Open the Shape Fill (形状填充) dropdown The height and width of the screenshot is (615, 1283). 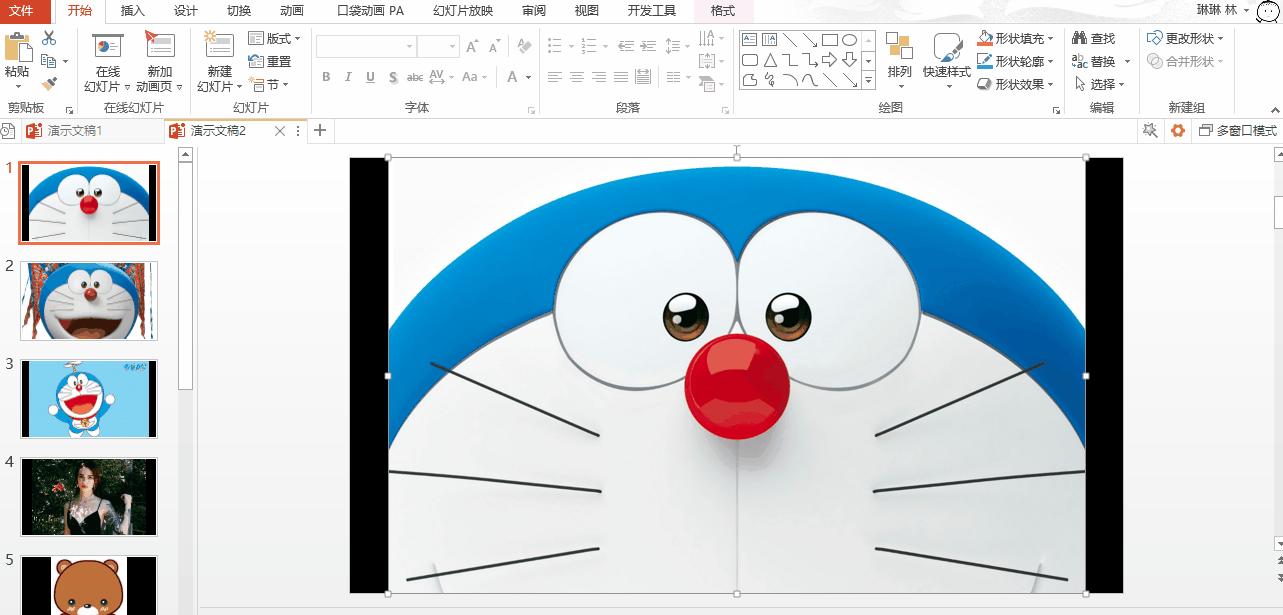(1013, 38)
